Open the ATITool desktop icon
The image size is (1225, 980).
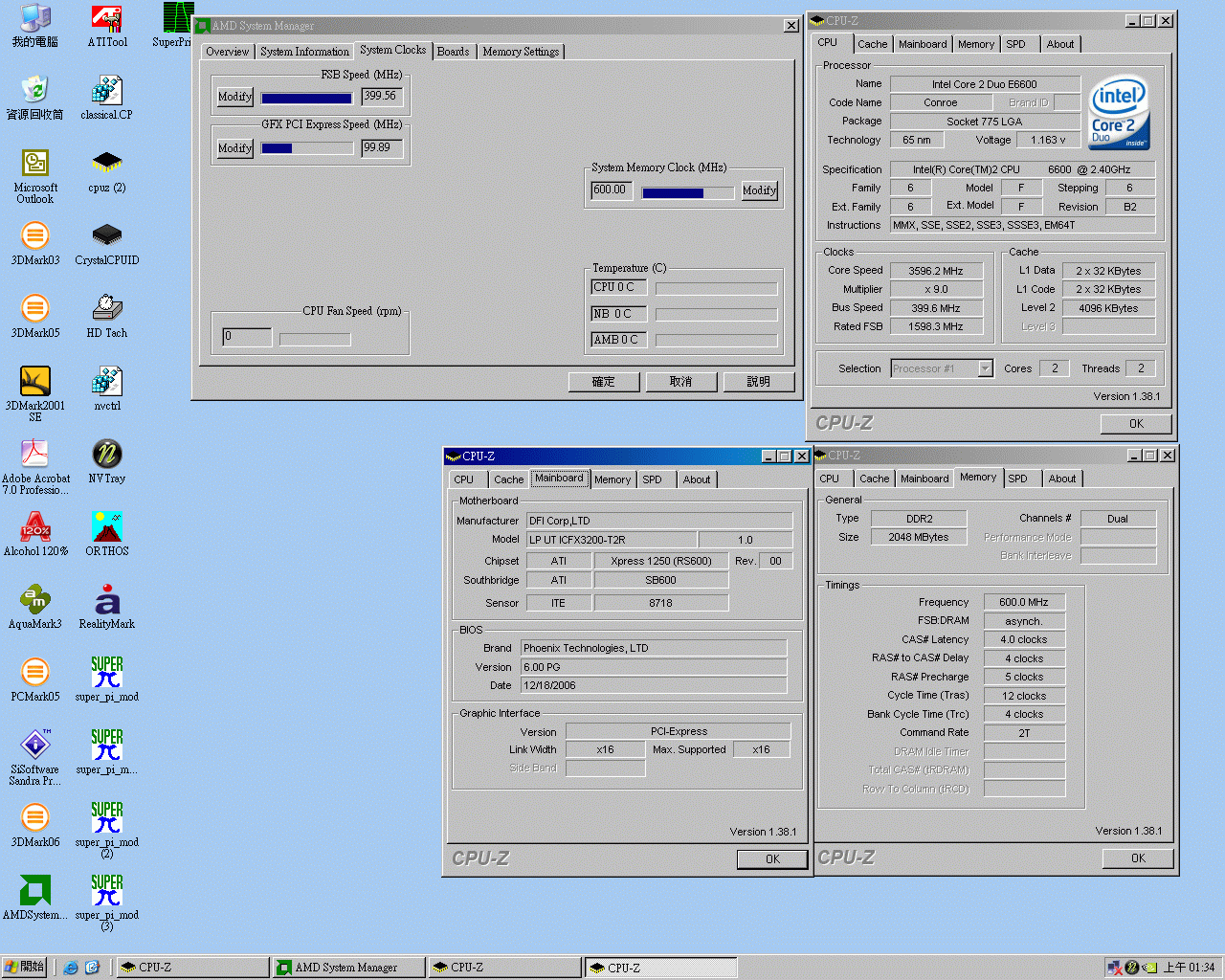click(106, 26)
